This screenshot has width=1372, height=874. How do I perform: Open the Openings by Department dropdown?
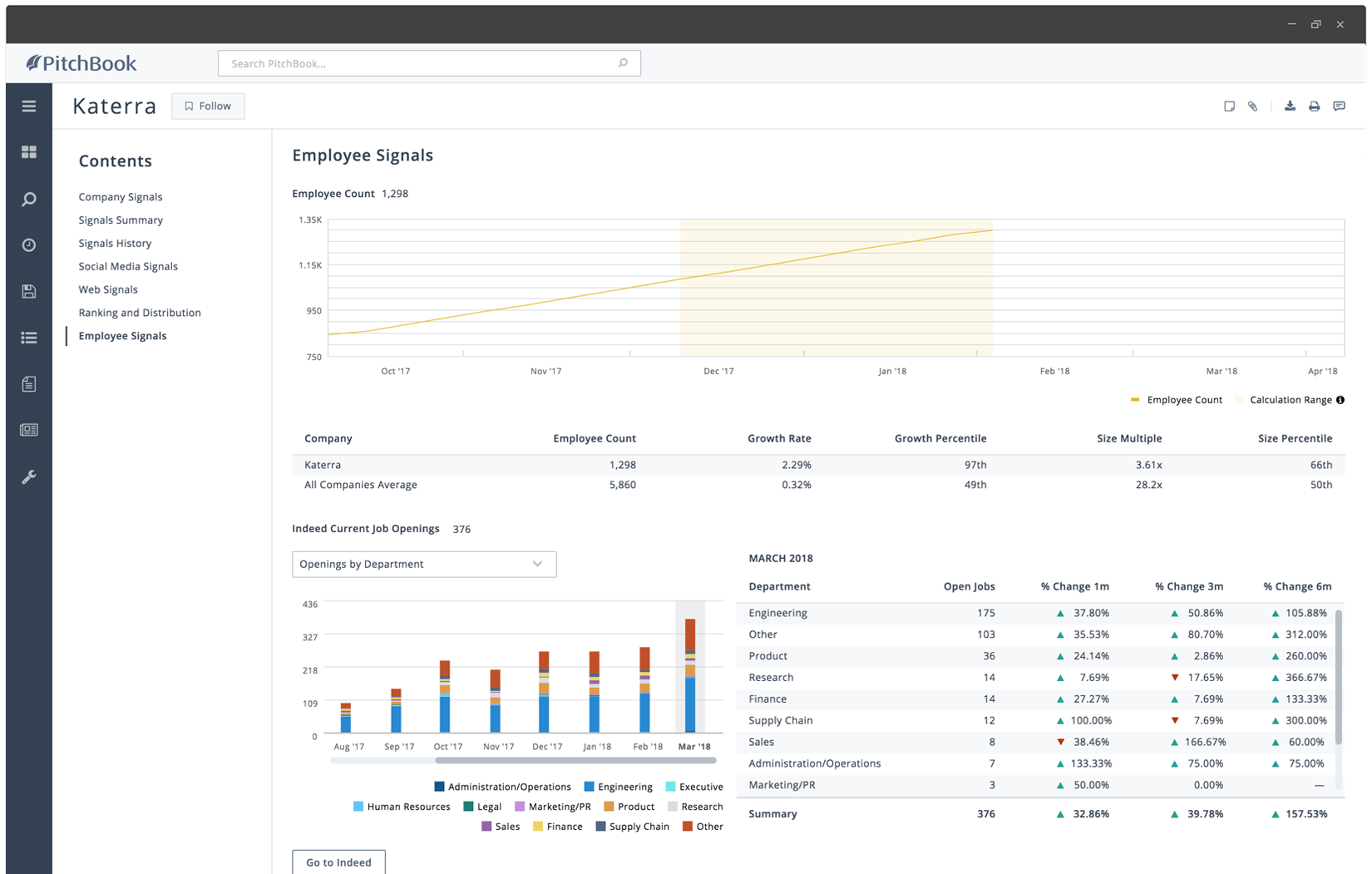click(424, 564)
